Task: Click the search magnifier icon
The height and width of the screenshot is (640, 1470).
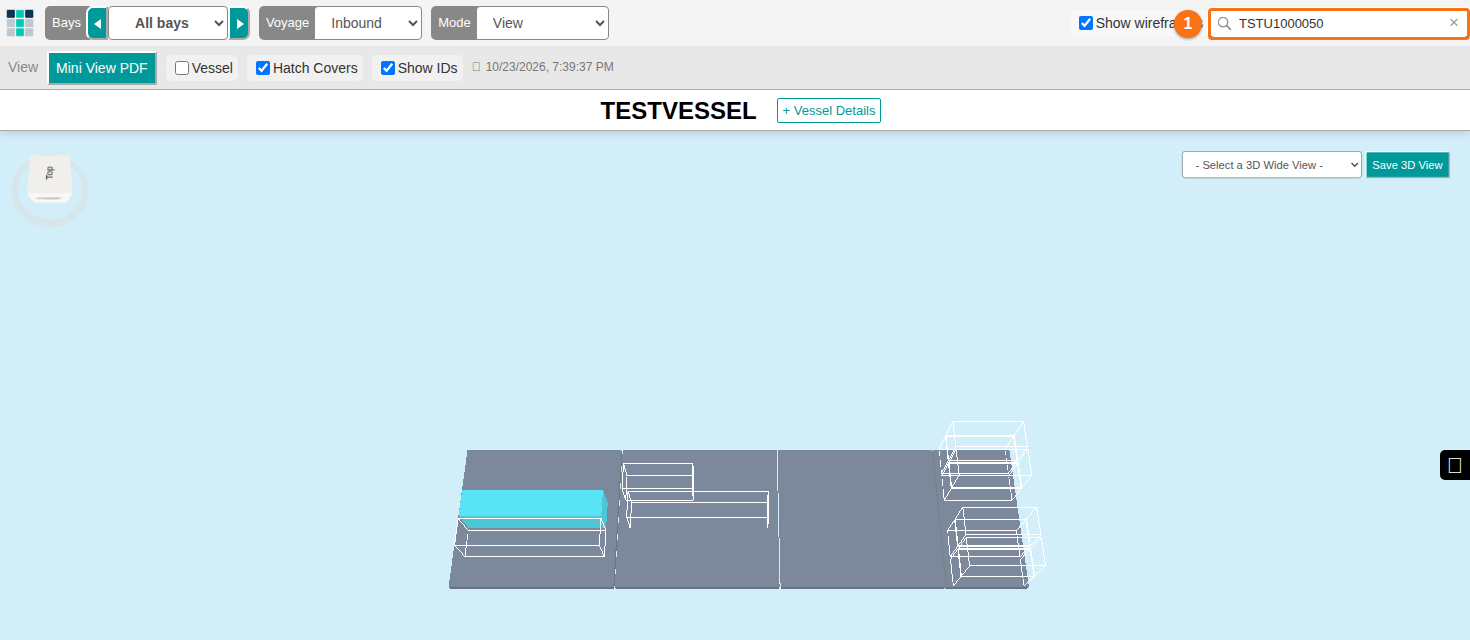Action: [1224, 23]
